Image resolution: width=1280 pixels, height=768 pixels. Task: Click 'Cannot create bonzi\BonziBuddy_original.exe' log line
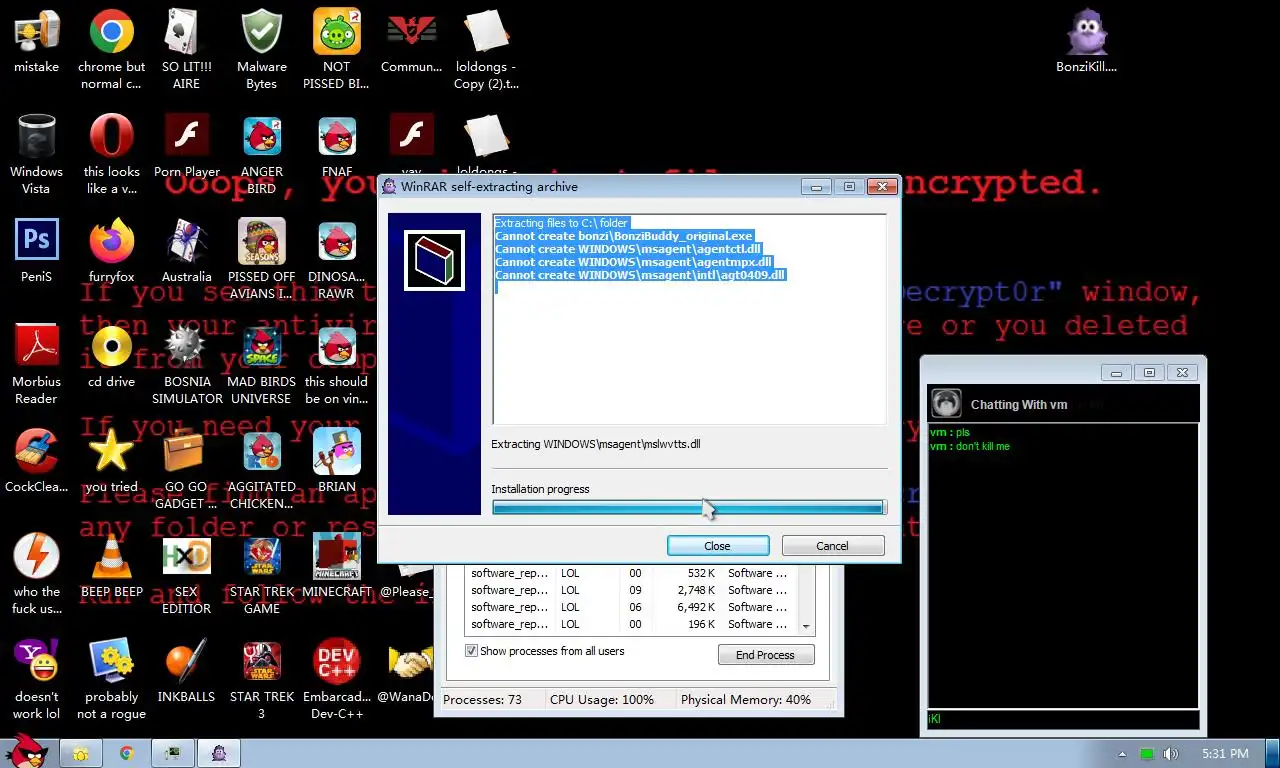pyautogui.click(x=623, y=236)
